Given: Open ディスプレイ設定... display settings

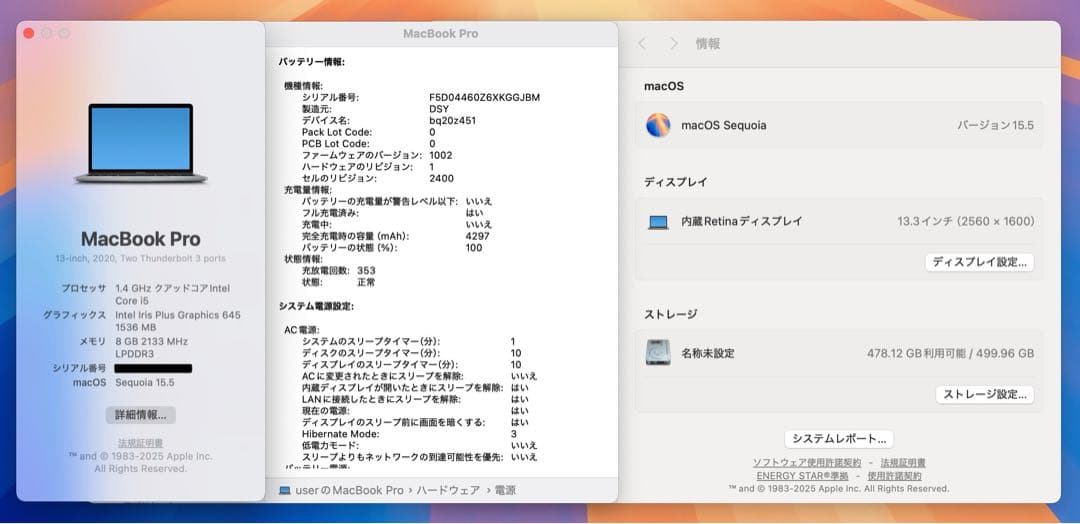Looking at the screenshot, I should pos(979,262).
